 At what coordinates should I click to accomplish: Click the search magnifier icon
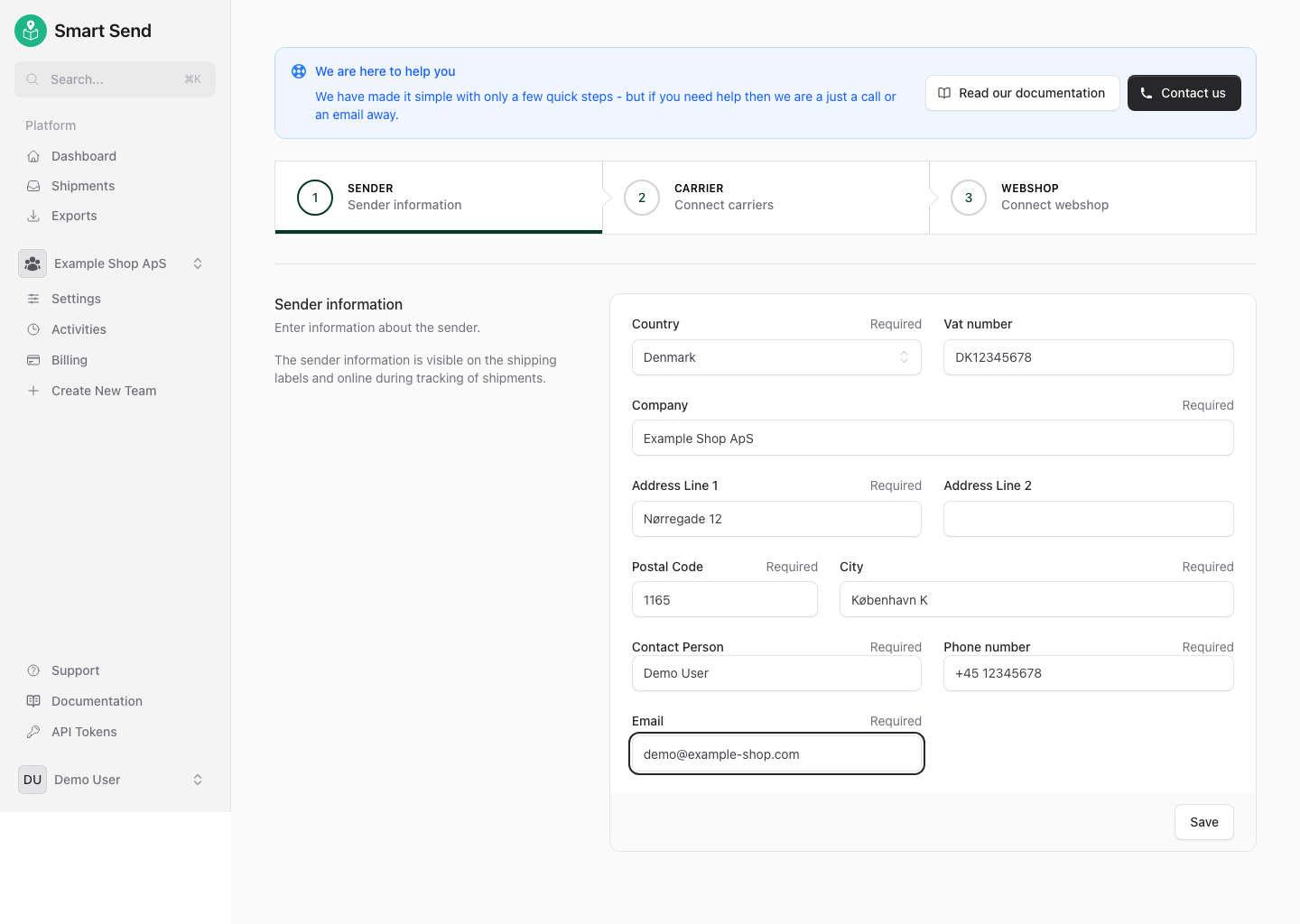[32, 79]
